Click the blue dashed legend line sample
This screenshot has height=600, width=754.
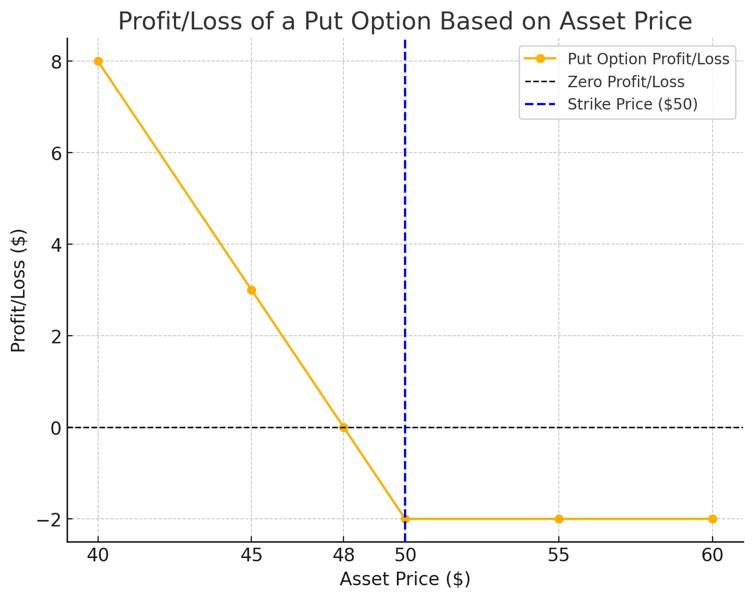[540, 105]
